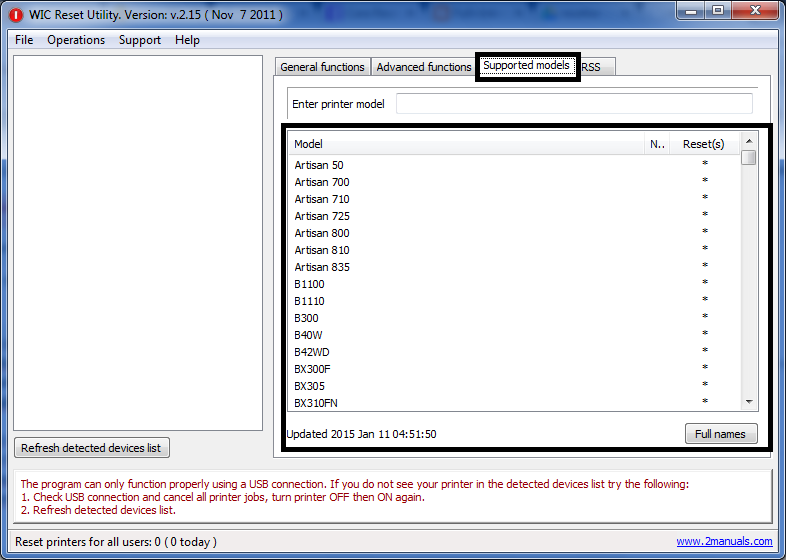Select the B42WD row
This screenshot has height=560, width=786.
(x=514, y=352)
